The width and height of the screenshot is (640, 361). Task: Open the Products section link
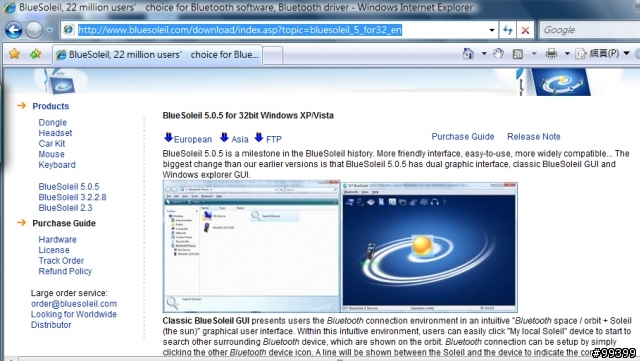click(51, 106)
